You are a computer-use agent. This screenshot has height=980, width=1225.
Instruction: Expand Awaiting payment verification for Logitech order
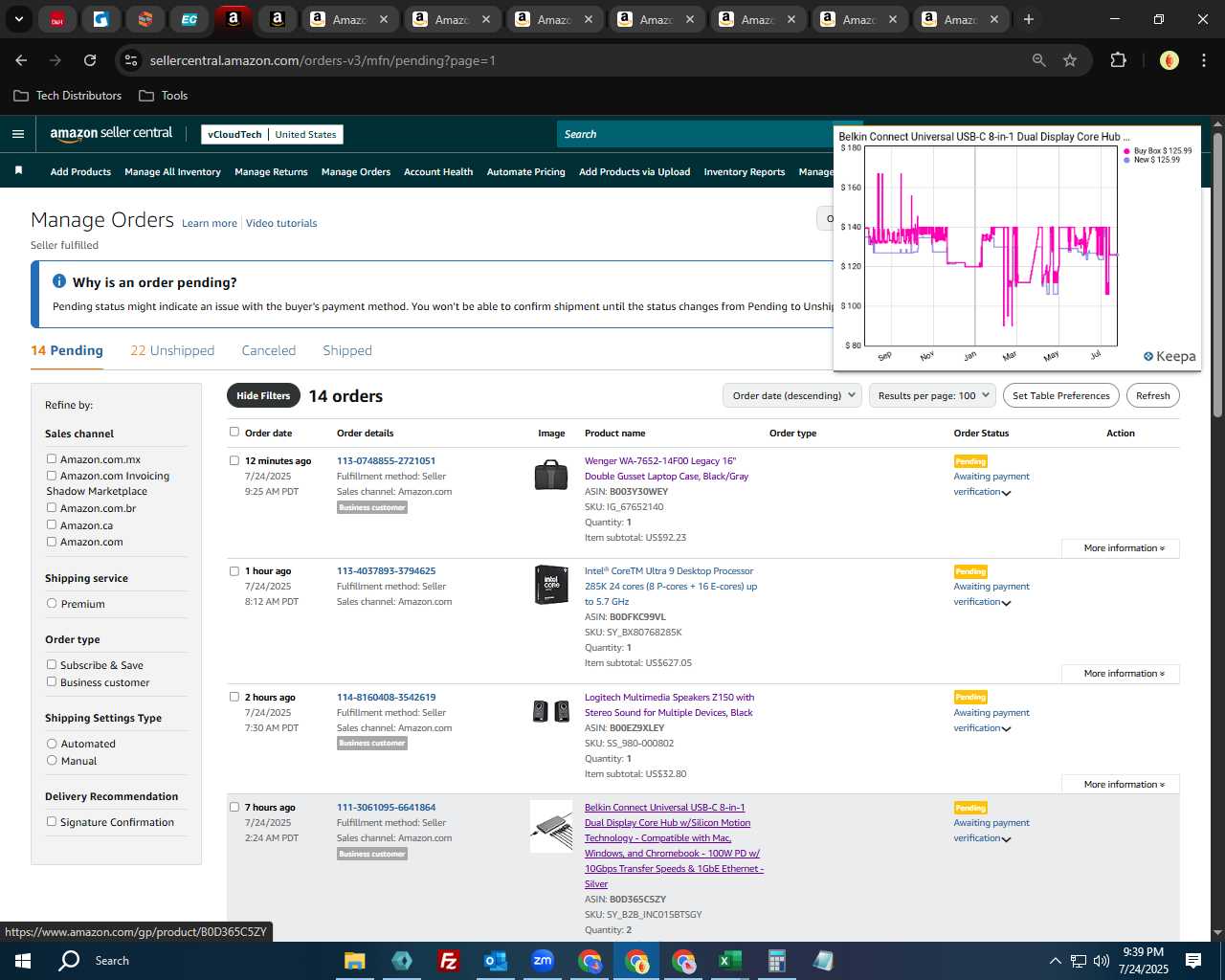click(1006, 729)
